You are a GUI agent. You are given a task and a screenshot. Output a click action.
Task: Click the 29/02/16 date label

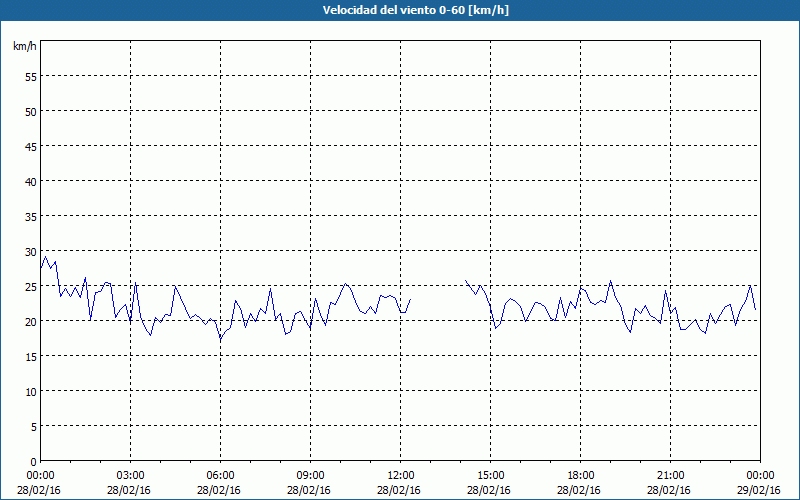pos(759,490)
